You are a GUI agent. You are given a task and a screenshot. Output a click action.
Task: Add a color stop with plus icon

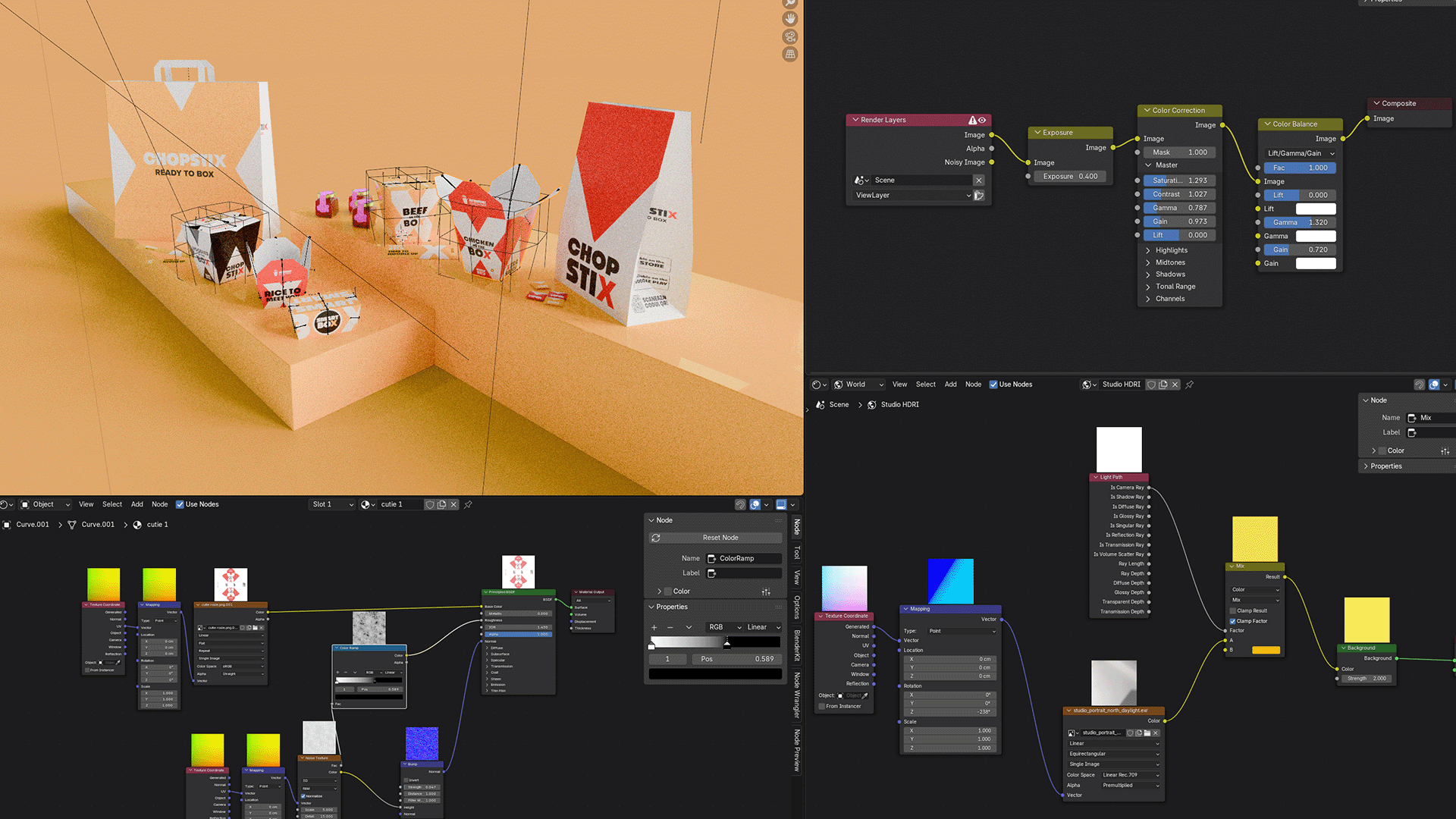(654, 627)
